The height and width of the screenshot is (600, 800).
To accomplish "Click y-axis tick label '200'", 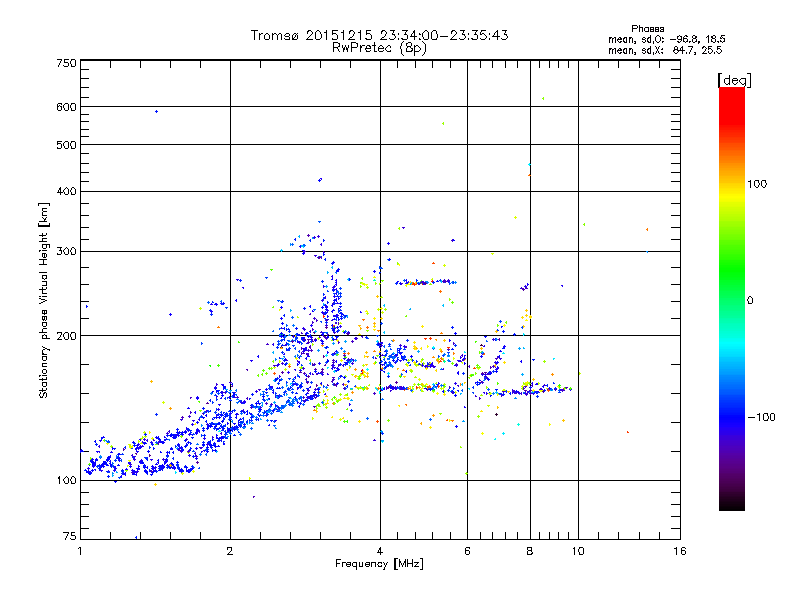I will [x=67, y=336].
